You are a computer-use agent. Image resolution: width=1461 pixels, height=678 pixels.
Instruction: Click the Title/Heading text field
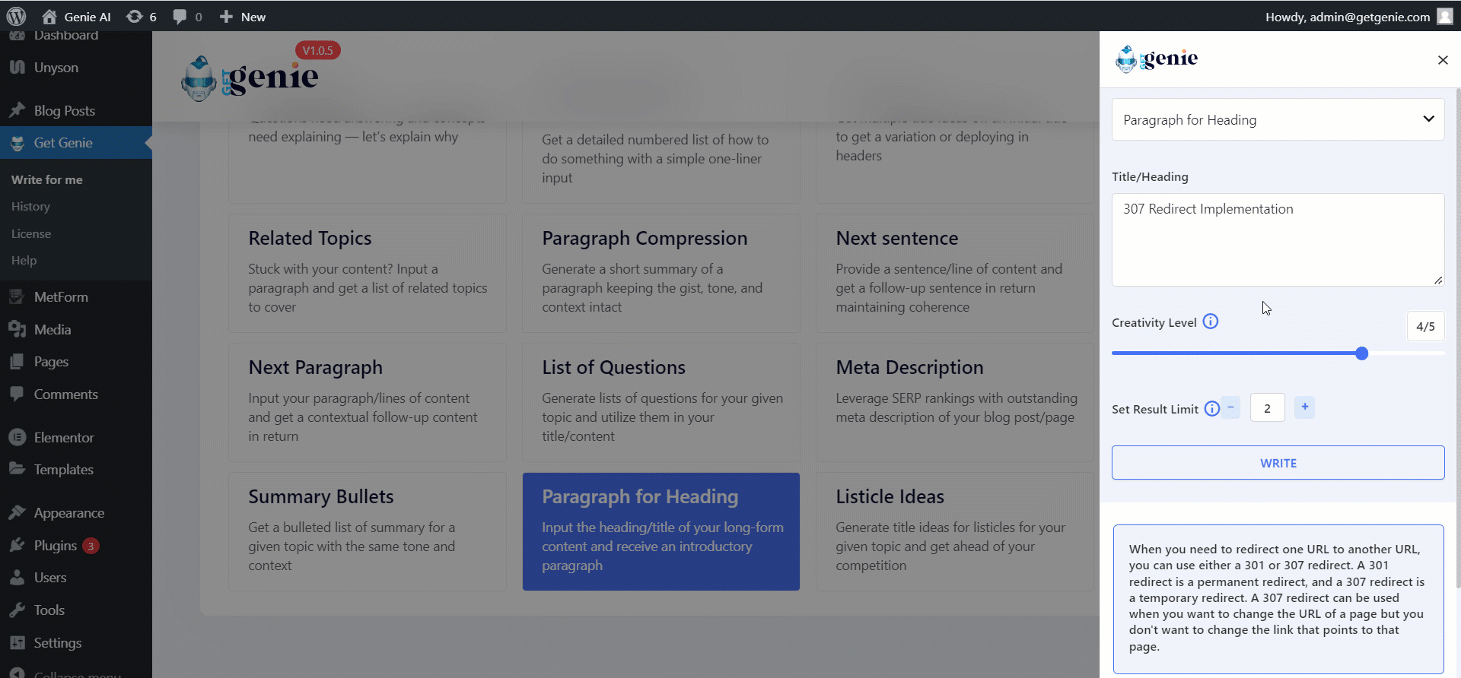[1278, 240]
